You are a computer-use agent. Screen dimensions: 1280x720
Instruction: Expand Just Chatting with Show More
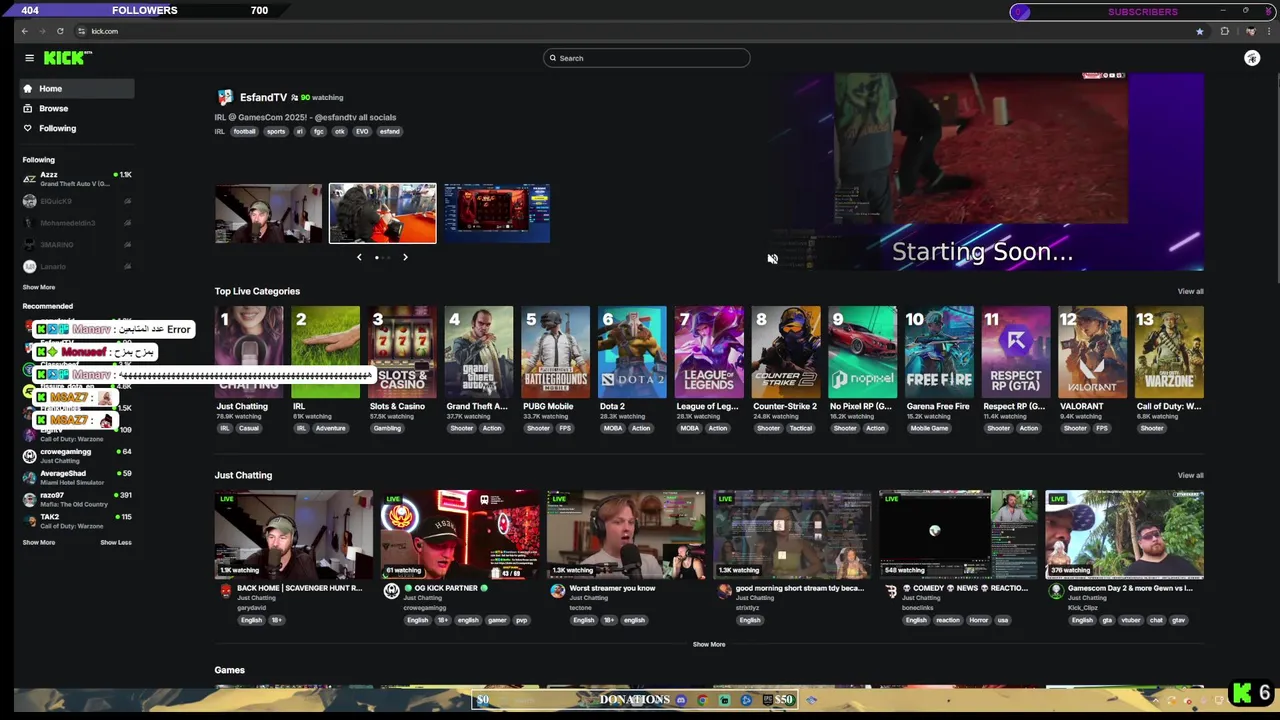click(709, 644)
